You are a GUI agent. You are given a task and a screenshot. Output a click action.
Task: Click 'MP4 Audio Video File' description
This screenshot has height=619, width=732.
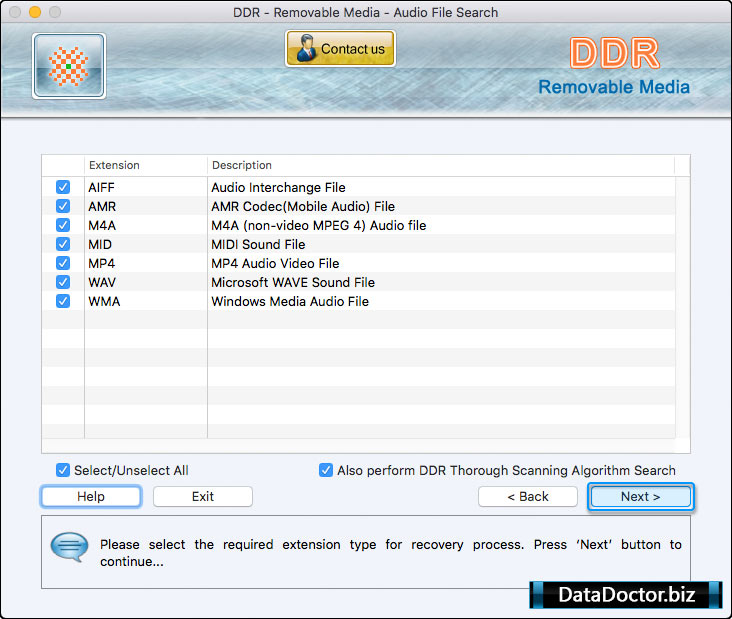tap(275, 263)
